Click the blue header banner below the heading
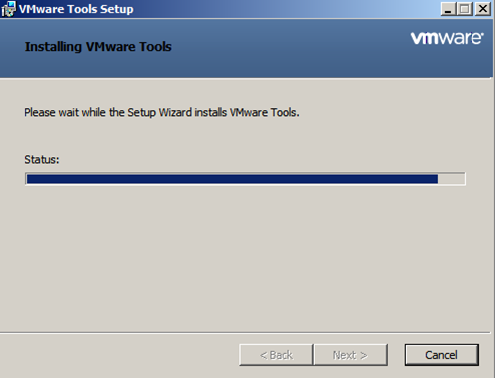Image resolution: width=495 pixels, height=378 pixels. (247, 67)
